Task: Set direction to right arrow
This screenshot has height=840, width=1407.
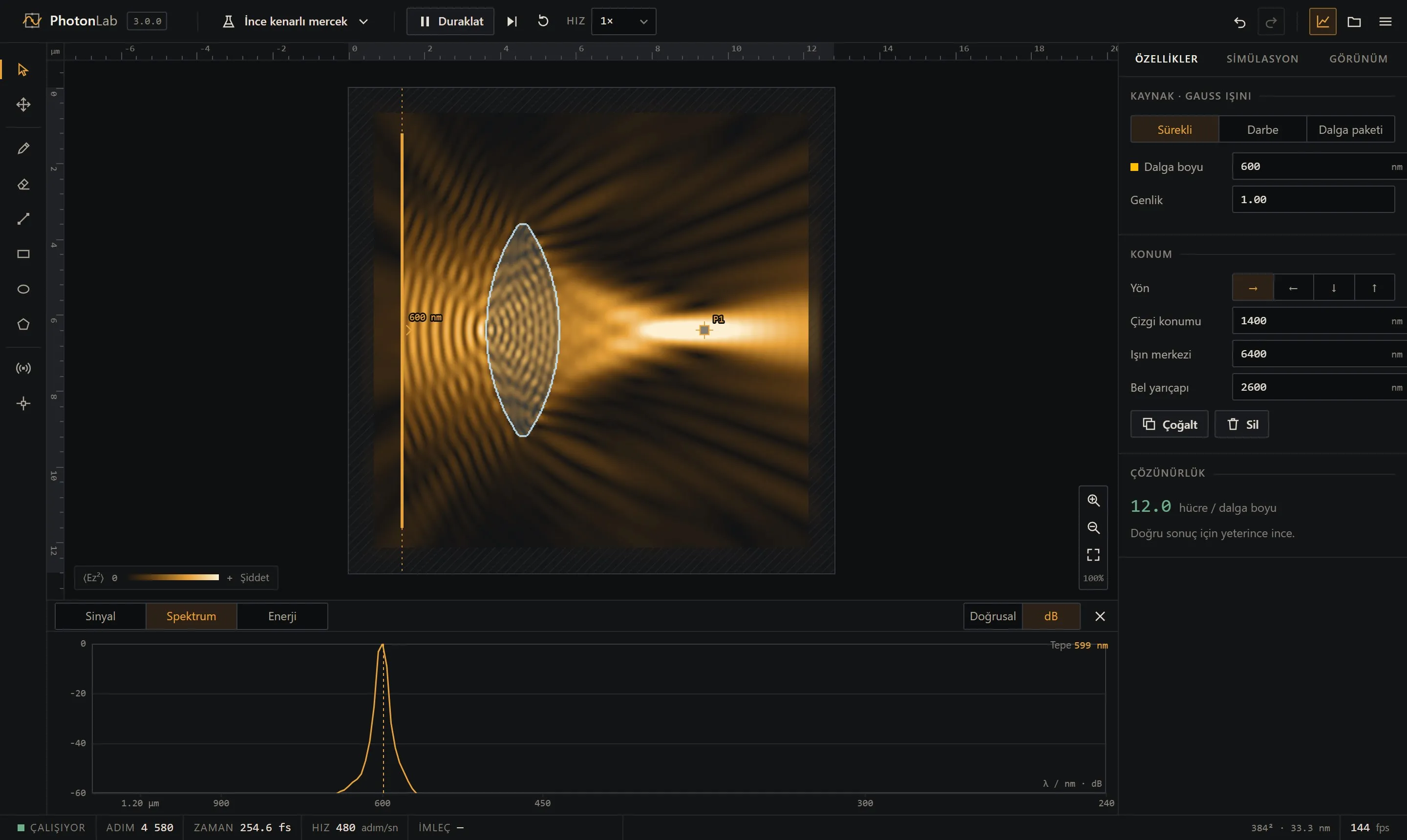Action: (x=1253, y=288)
